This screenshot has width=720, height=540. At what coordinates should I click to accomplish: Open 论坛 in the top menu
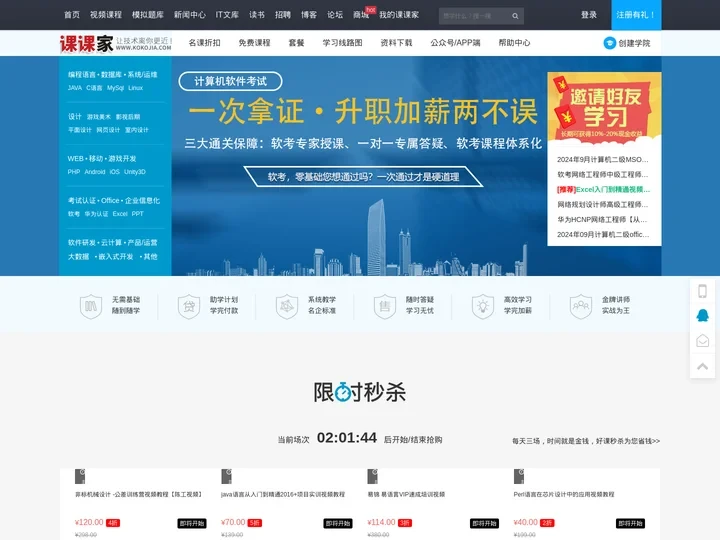click(335, 15)
